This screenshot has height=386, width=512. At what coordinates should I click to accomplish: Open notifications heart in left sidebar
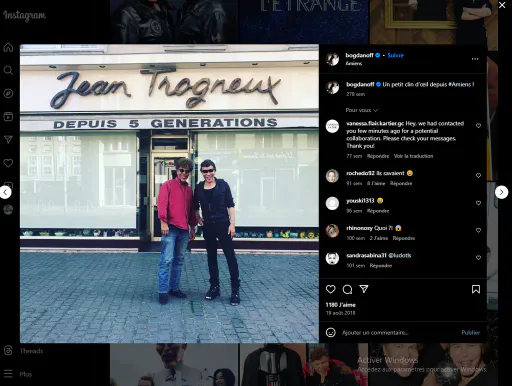click(8, 163)
